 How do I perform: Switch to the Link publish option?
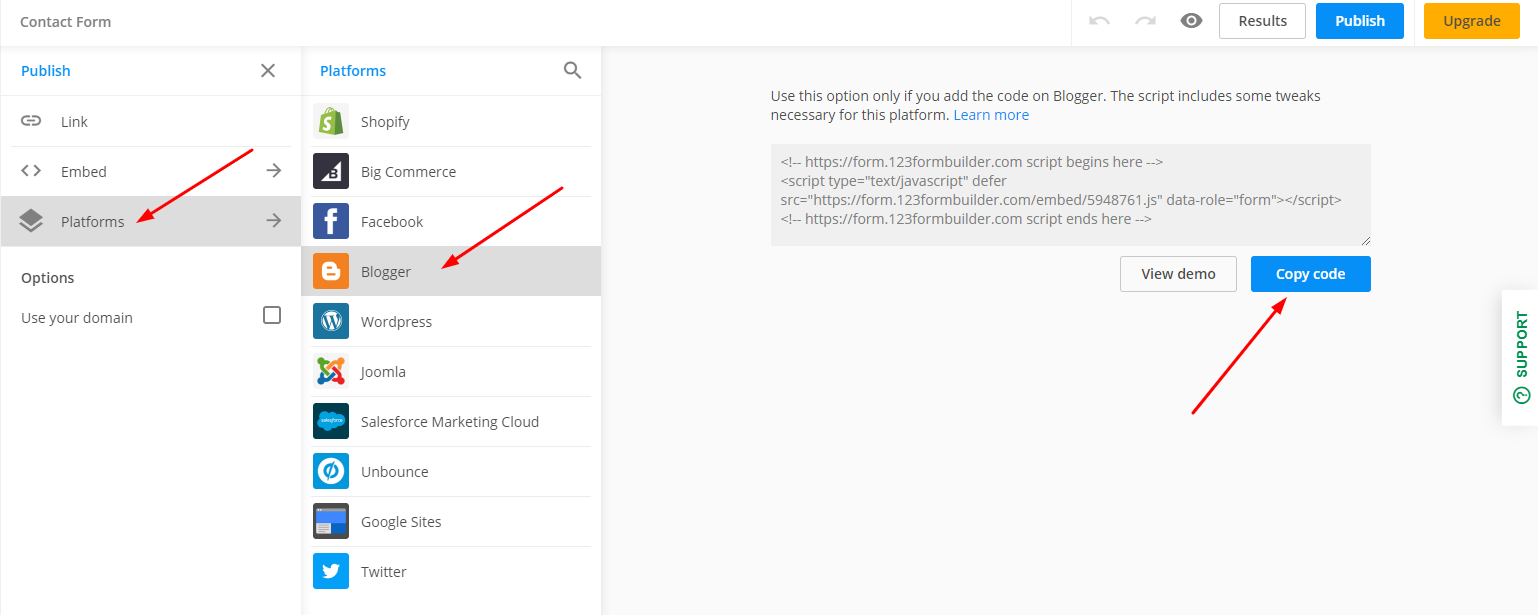click(x=75, y=121)
